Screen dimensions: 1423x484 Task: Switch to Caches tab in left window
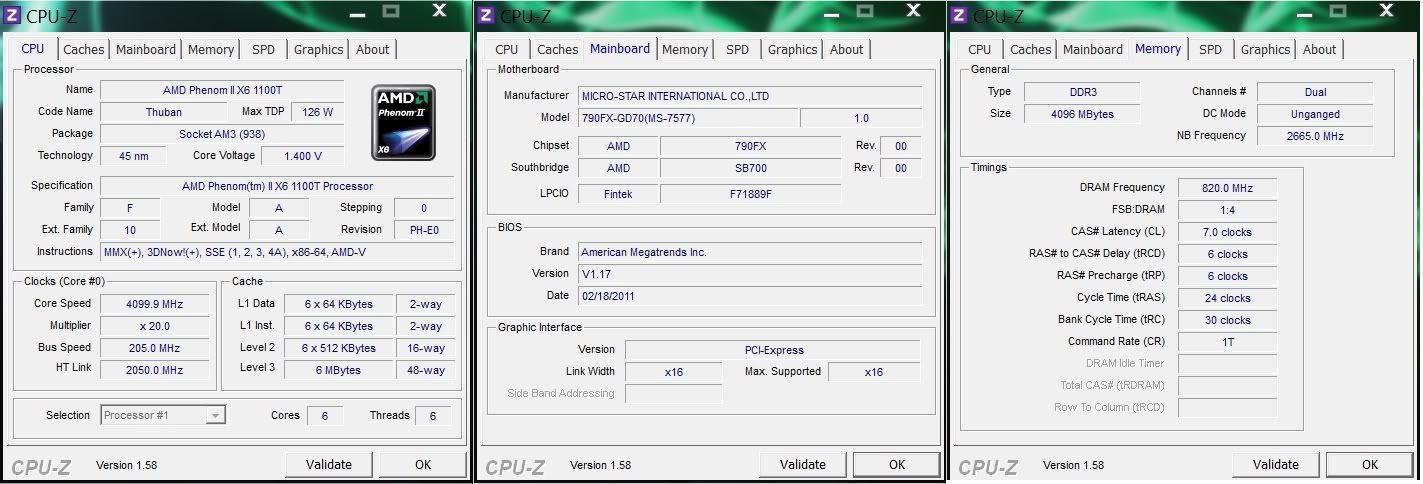point(84,49)
